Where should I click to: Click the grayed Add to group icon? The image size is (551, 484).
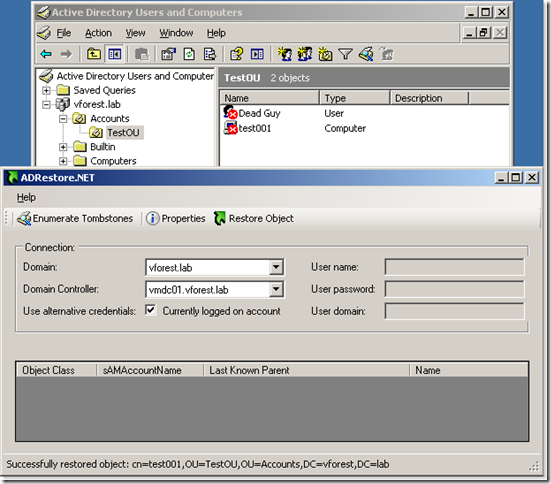click(387, 54)
